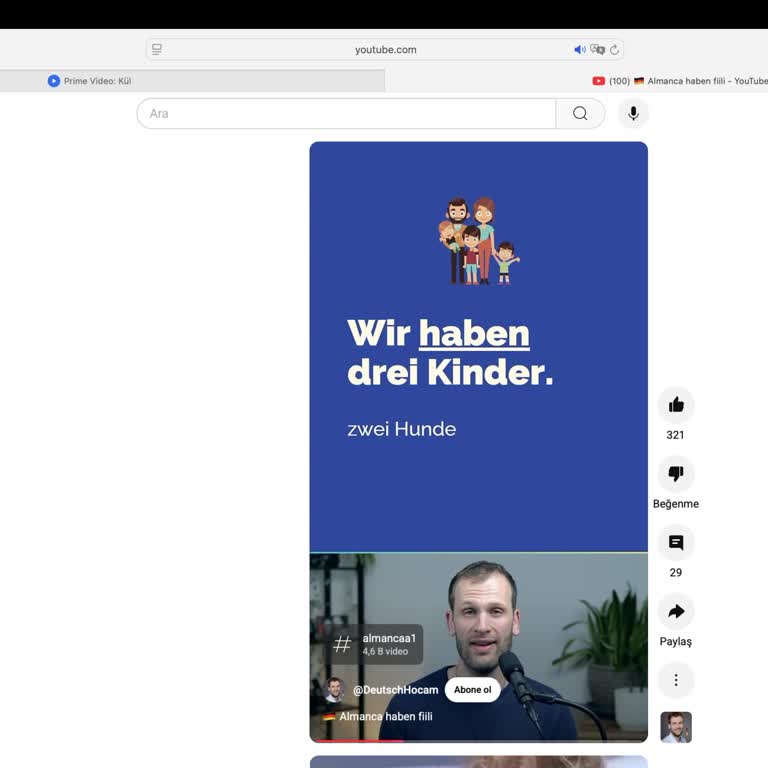Open the @DeutschHocam channel link
This screenshot has height=768, width=768.
pos(395,690)
